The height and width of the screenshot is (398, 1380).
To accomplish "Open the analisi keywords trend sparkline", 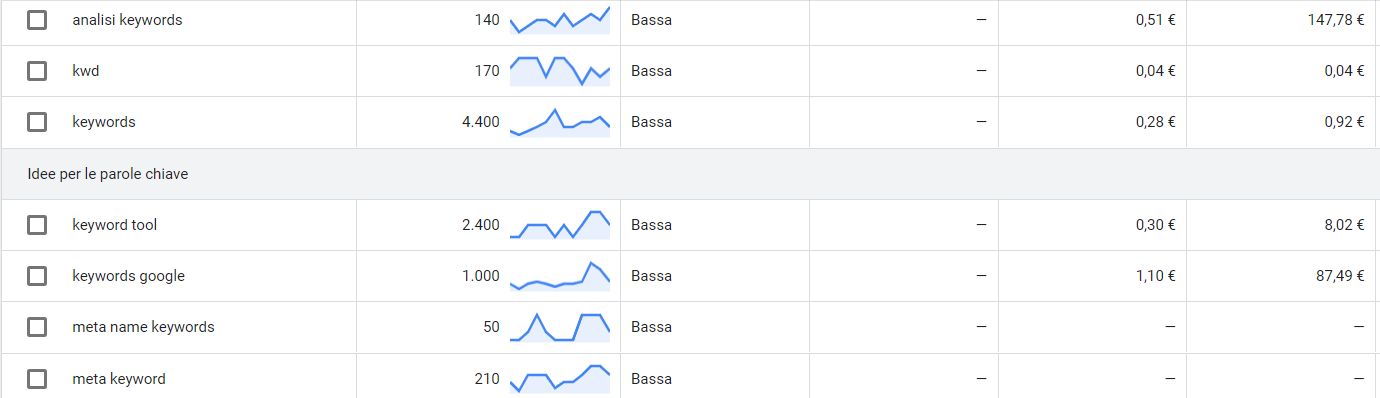I will pyautogui.click(x=560, y=20).
